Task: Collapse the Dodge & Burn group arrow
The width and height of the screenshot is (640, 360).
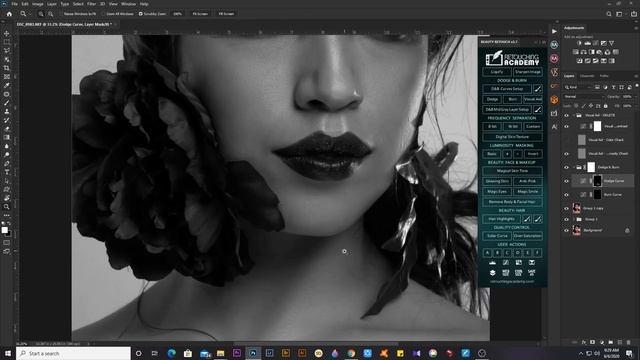Action: coord(573,167)
